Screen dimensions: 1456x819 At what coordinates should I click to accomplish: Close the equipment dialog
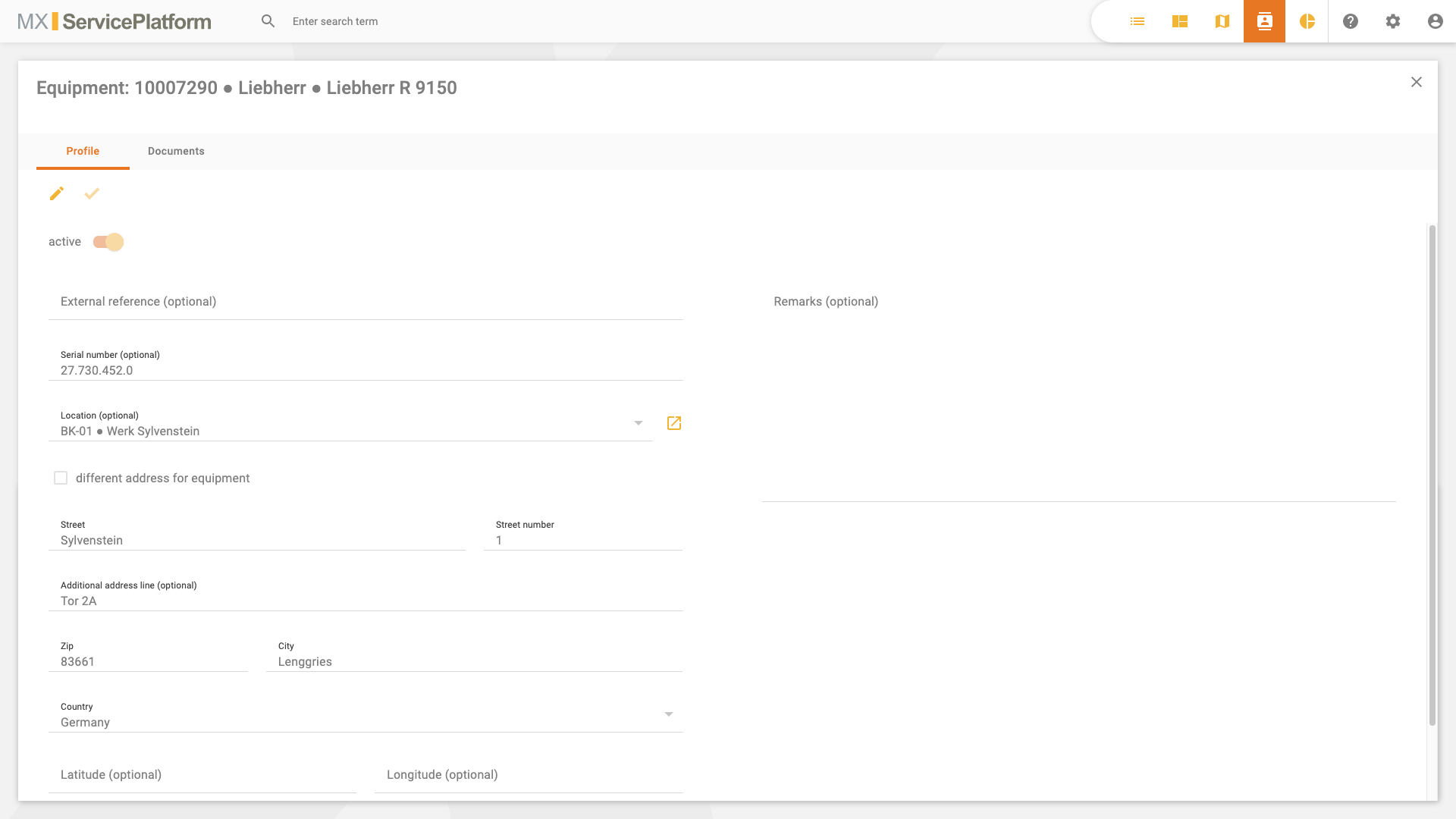pyautogui.click(x=1417, y=82)
